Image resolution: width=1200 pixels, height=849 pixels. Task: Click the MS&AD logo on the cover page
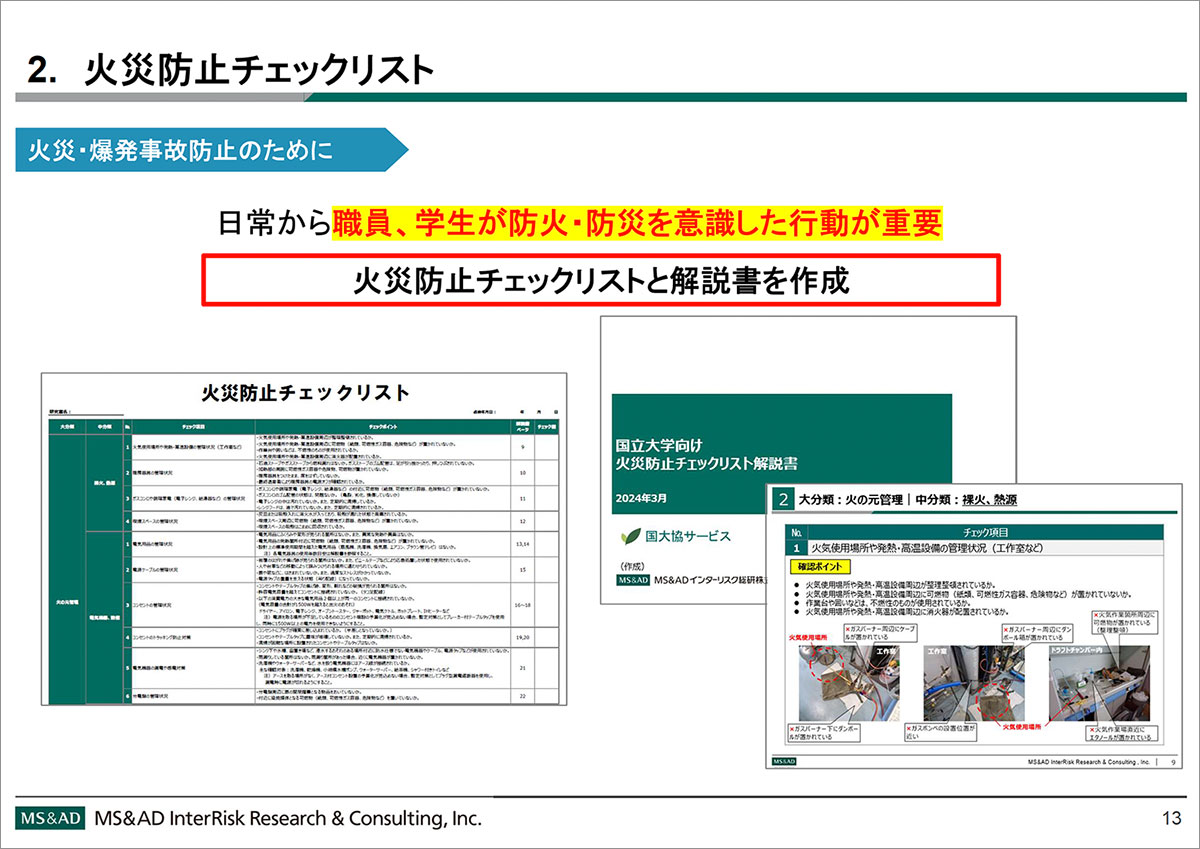click(634, 580)
